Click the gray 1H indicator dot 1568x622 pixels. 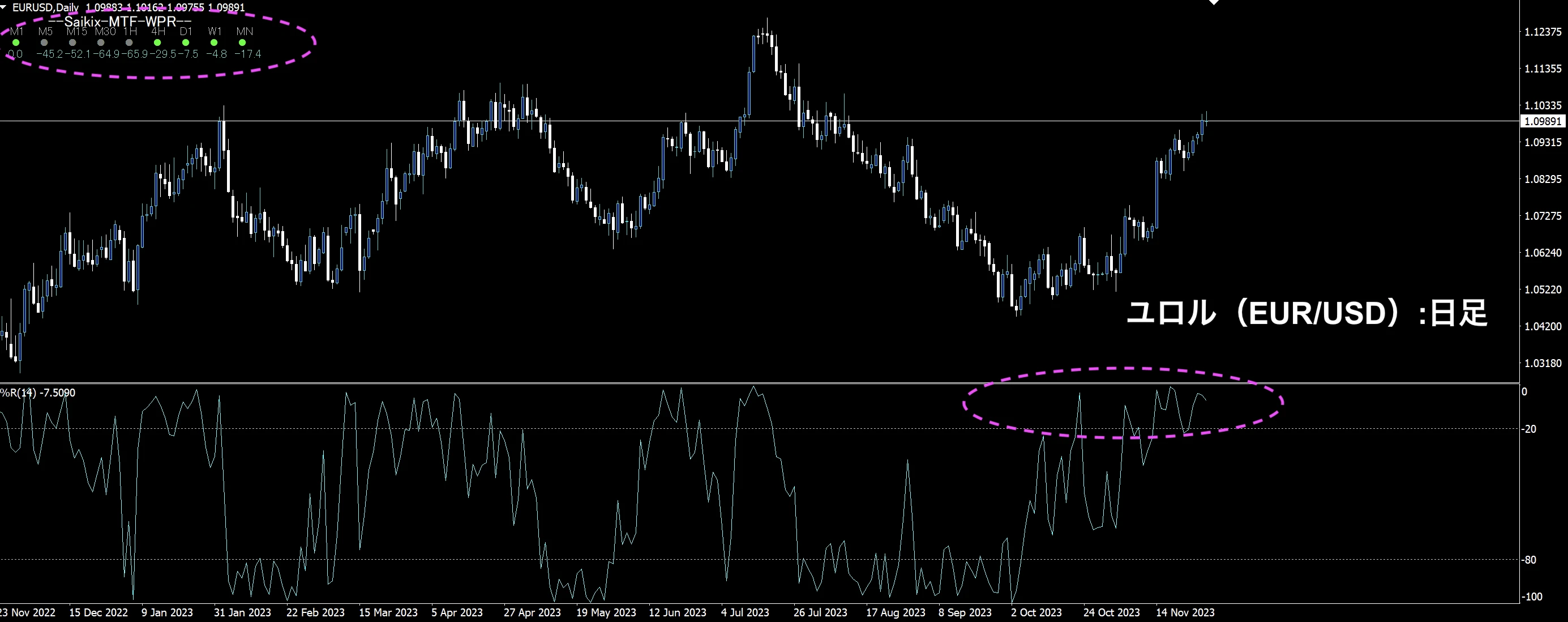129,42
